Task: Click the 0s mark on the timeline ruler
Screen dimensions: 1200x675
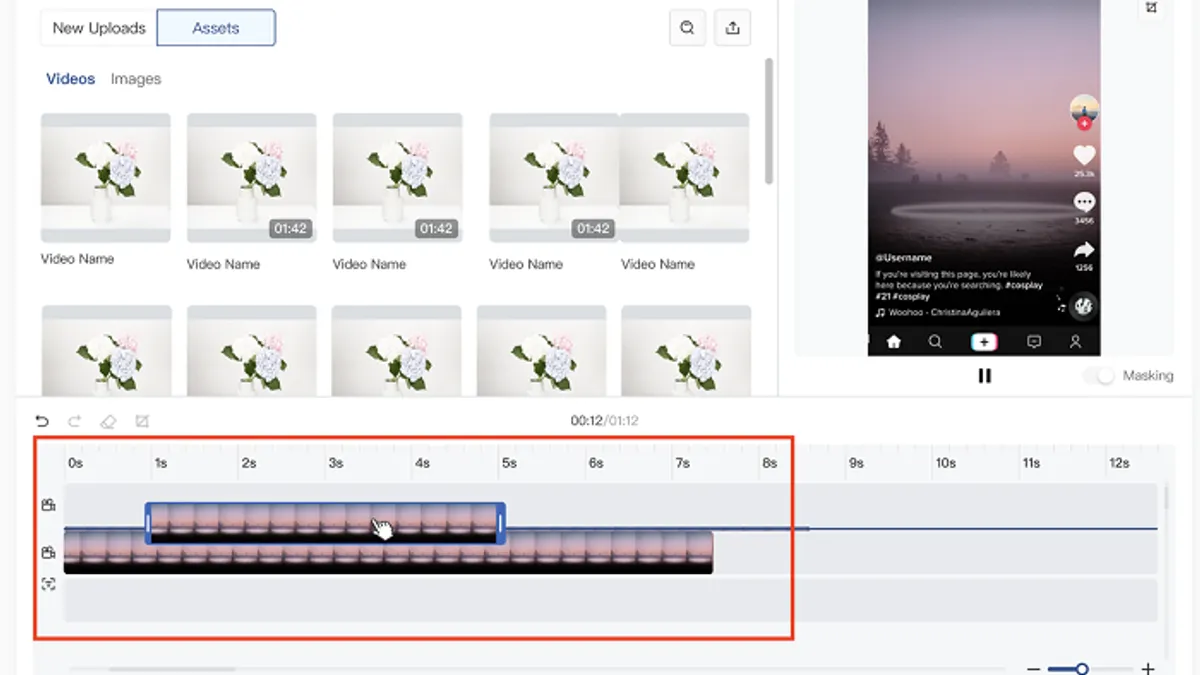Action: (x=75, y=463)
